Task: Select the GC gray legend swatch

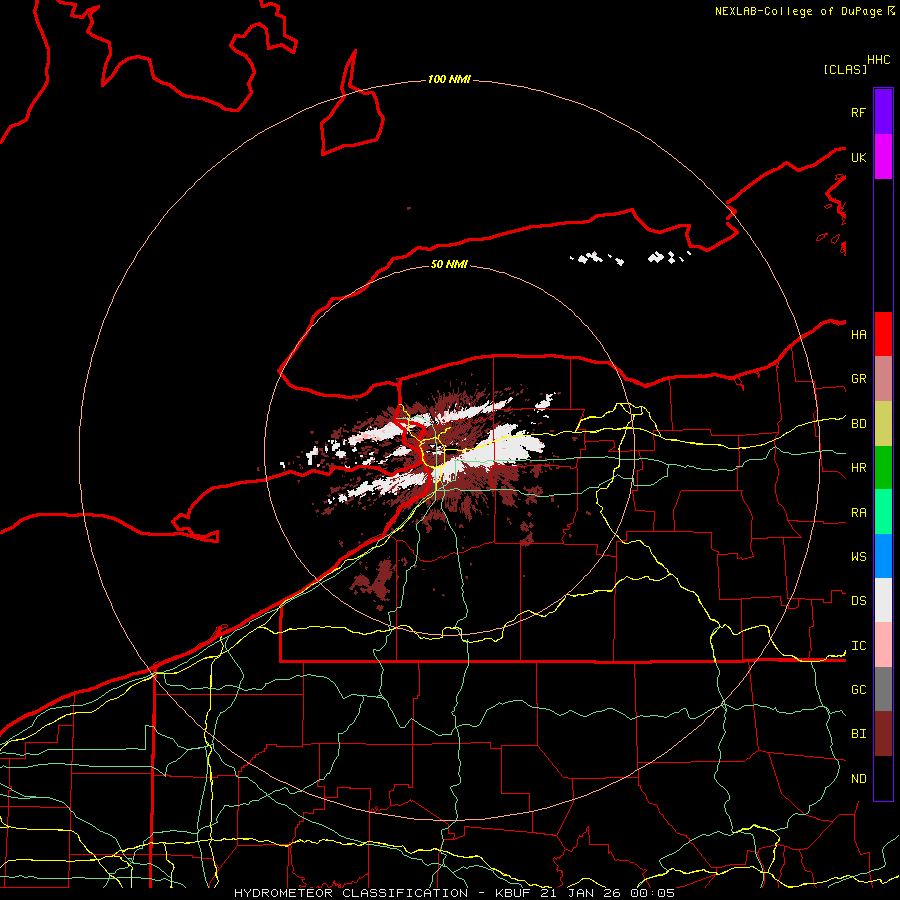Action: click(x=883, y=689)
